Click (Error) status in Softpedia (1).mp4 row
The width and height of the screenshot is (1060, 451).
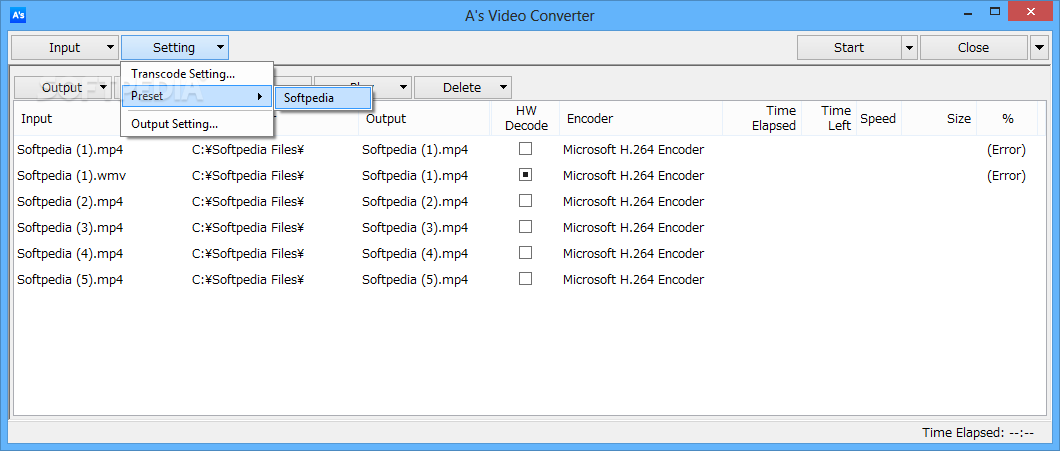click(1006, 149)
